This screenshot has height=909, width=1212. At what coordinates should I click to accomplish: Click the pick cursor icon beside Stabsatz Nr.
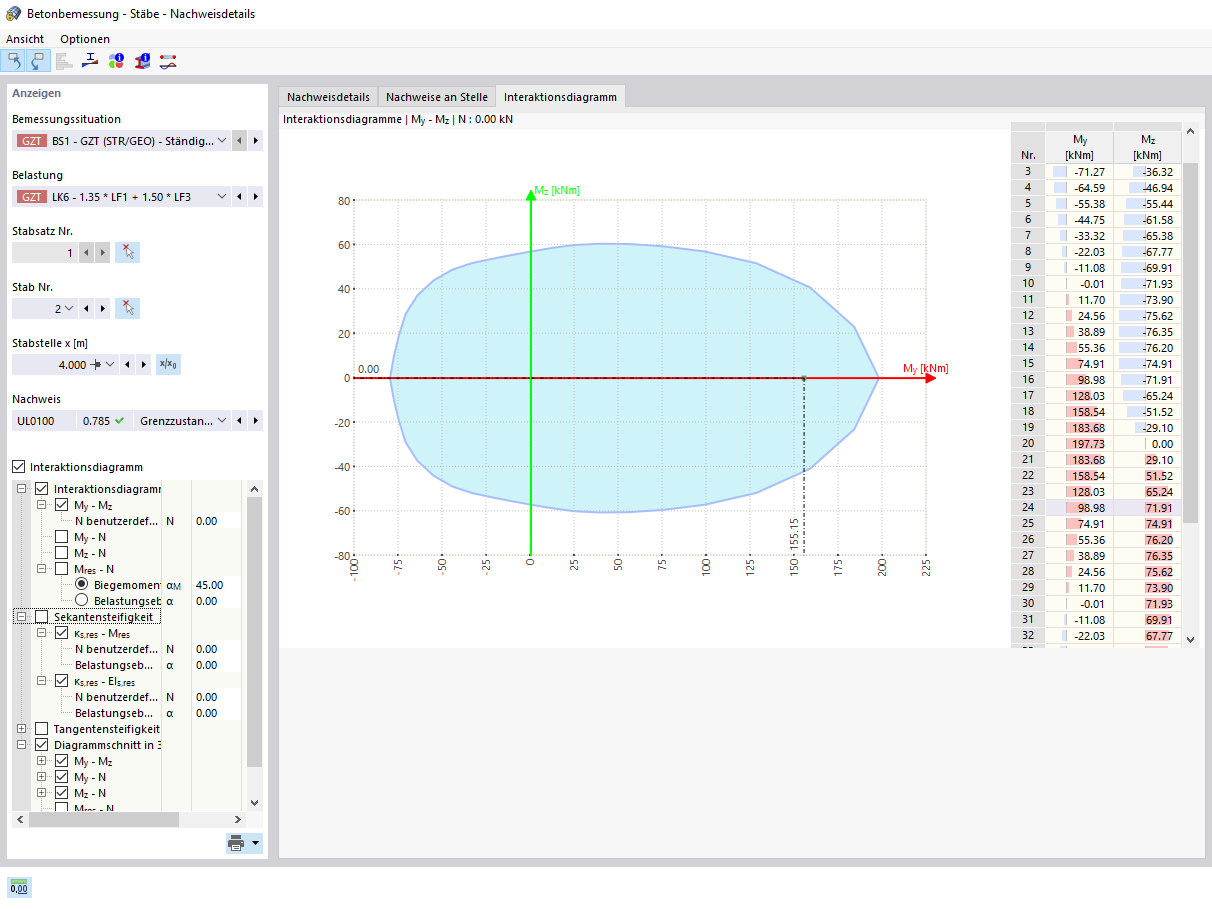point(127,252)
